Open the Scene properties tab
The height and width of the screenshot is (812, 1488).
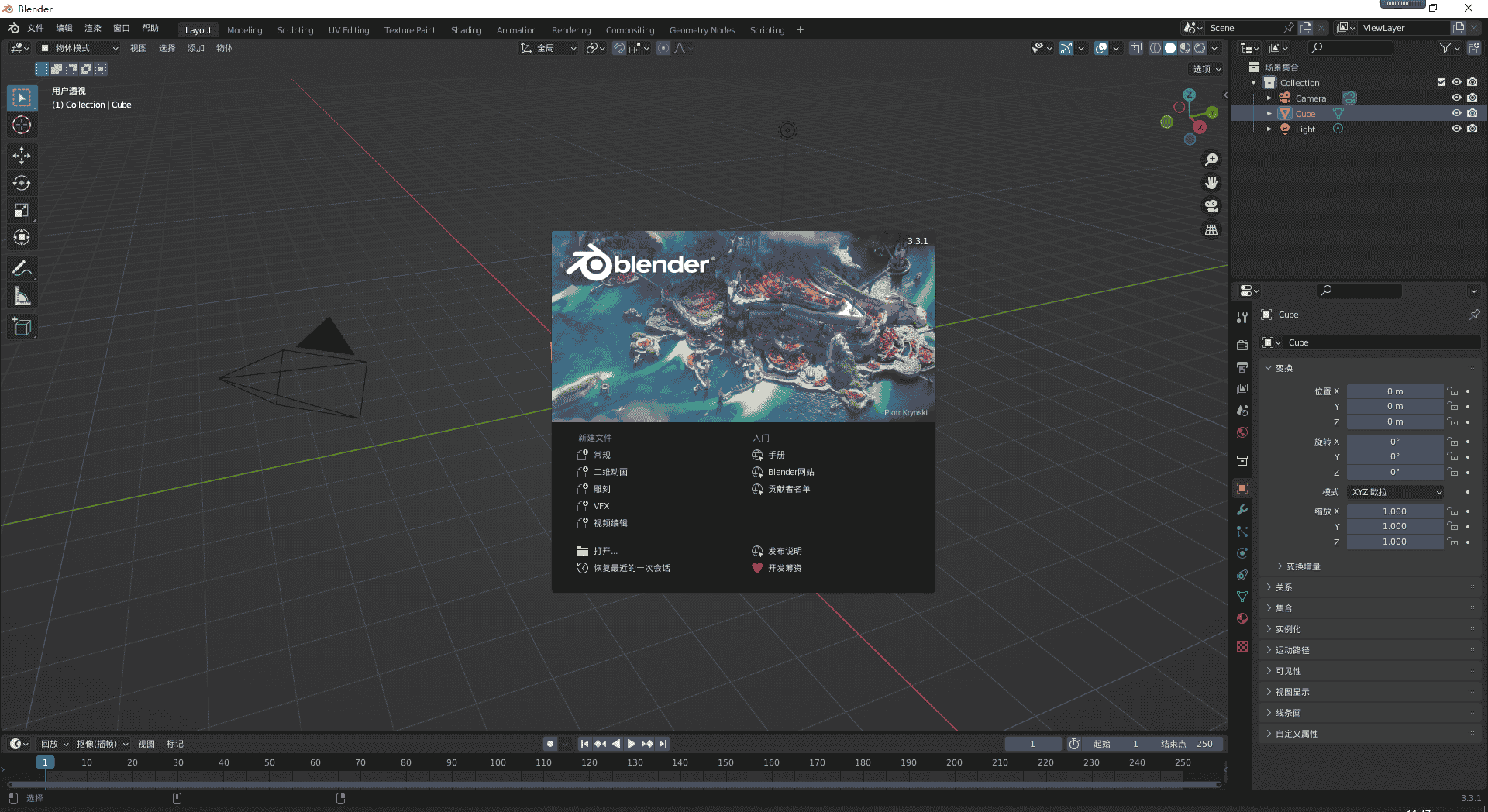click(x=1242, y=410)
